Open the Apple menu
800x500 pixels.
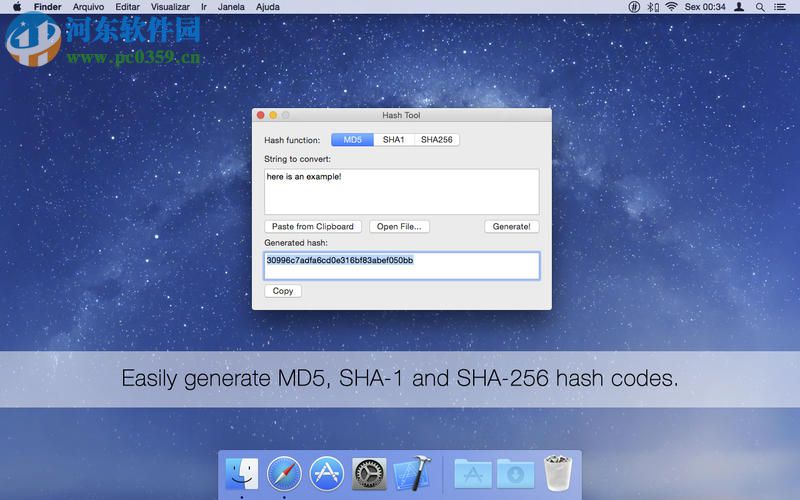pos(17,7)
